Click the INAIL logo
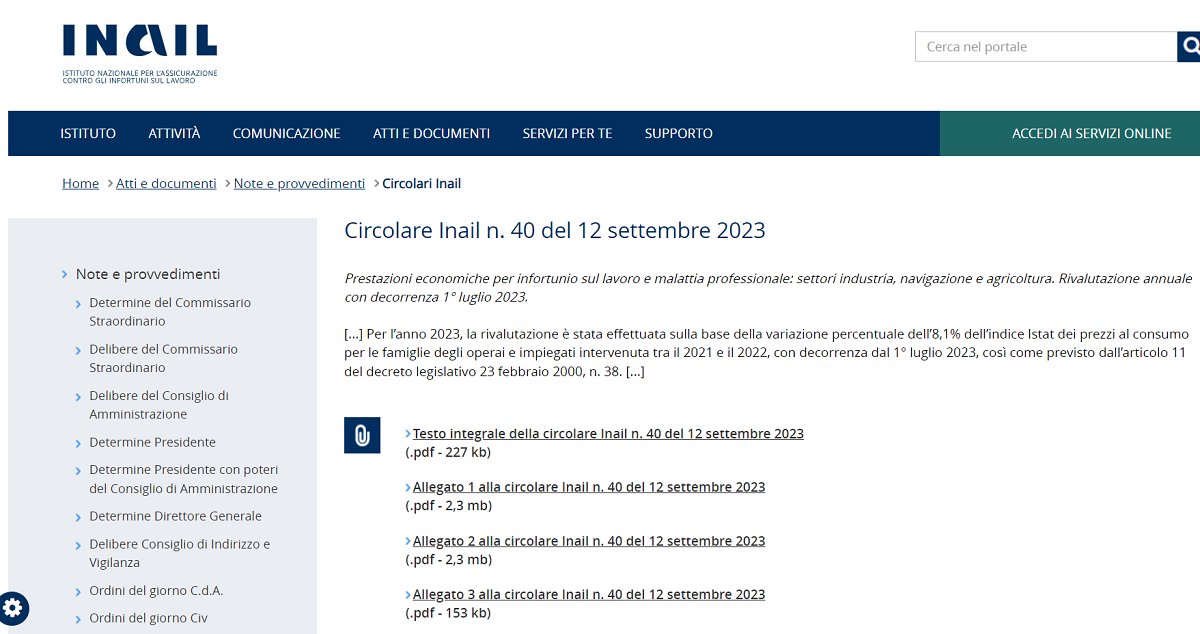This screenshot has height=634, width=1200. point(139,54)
